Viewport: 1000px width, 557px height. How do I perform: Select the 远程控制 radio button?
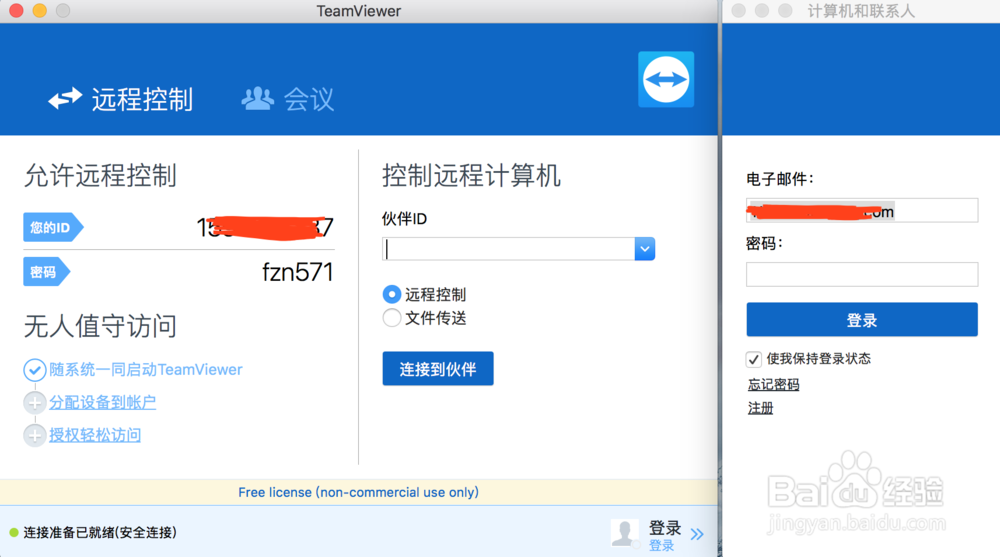[392, 294]
